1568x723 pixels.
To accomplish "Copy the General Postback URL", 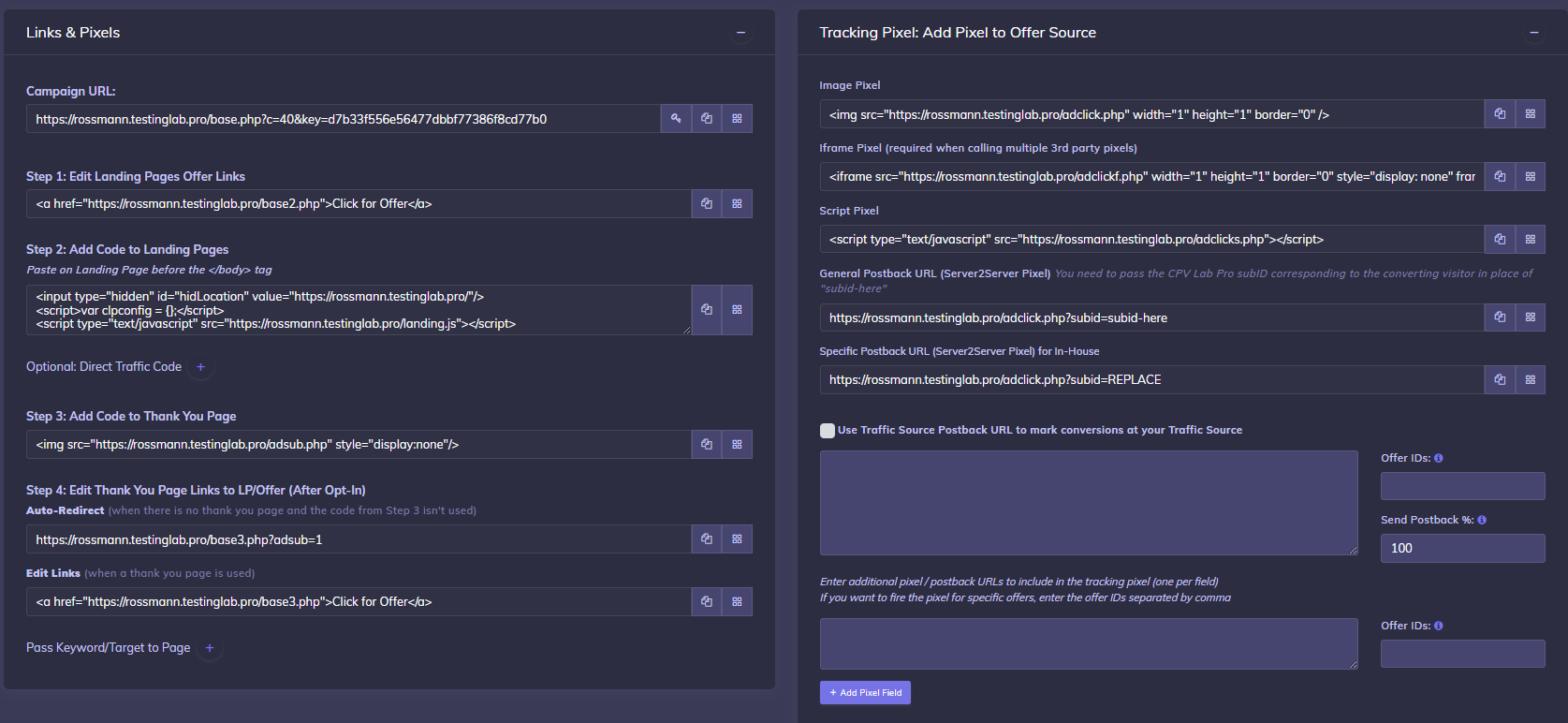I will pos(1500,317).
